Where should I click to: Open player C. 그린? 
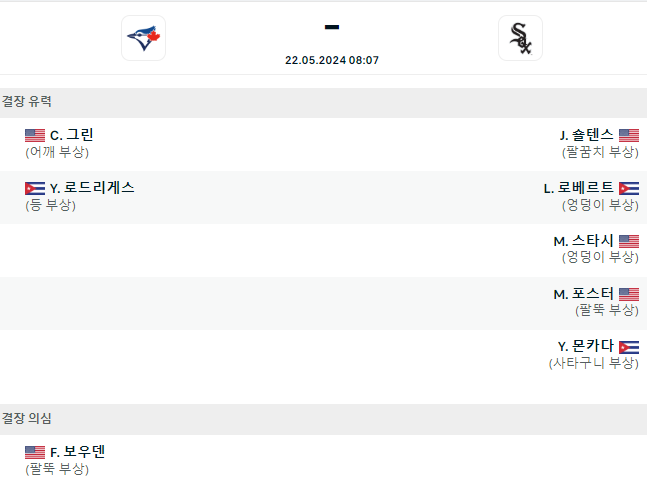71,135
